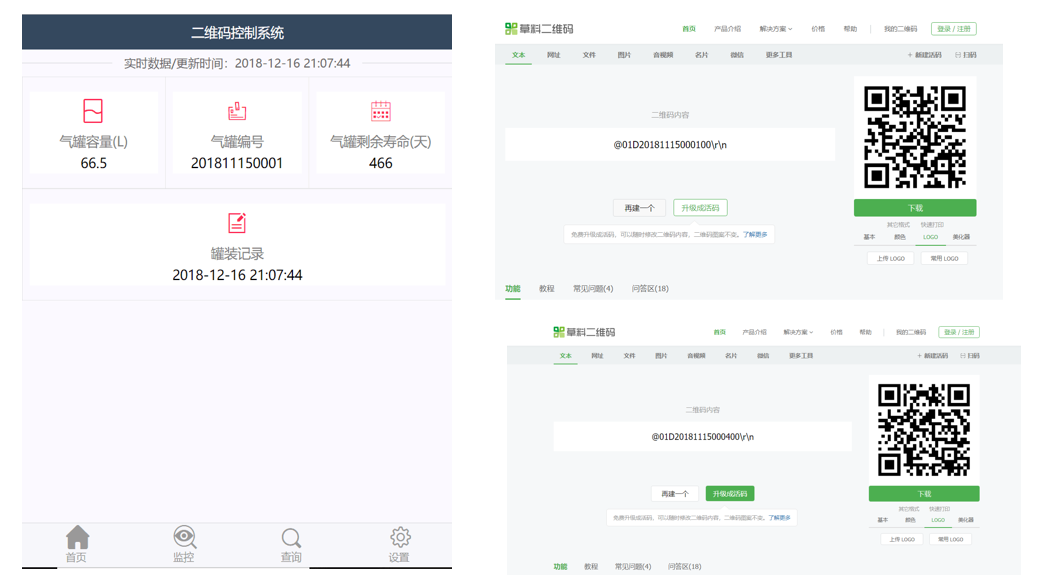Tap the remaining-life value 466
Image resolution: width=1037 pixels, height=583 pixels.
click(380, 163)
